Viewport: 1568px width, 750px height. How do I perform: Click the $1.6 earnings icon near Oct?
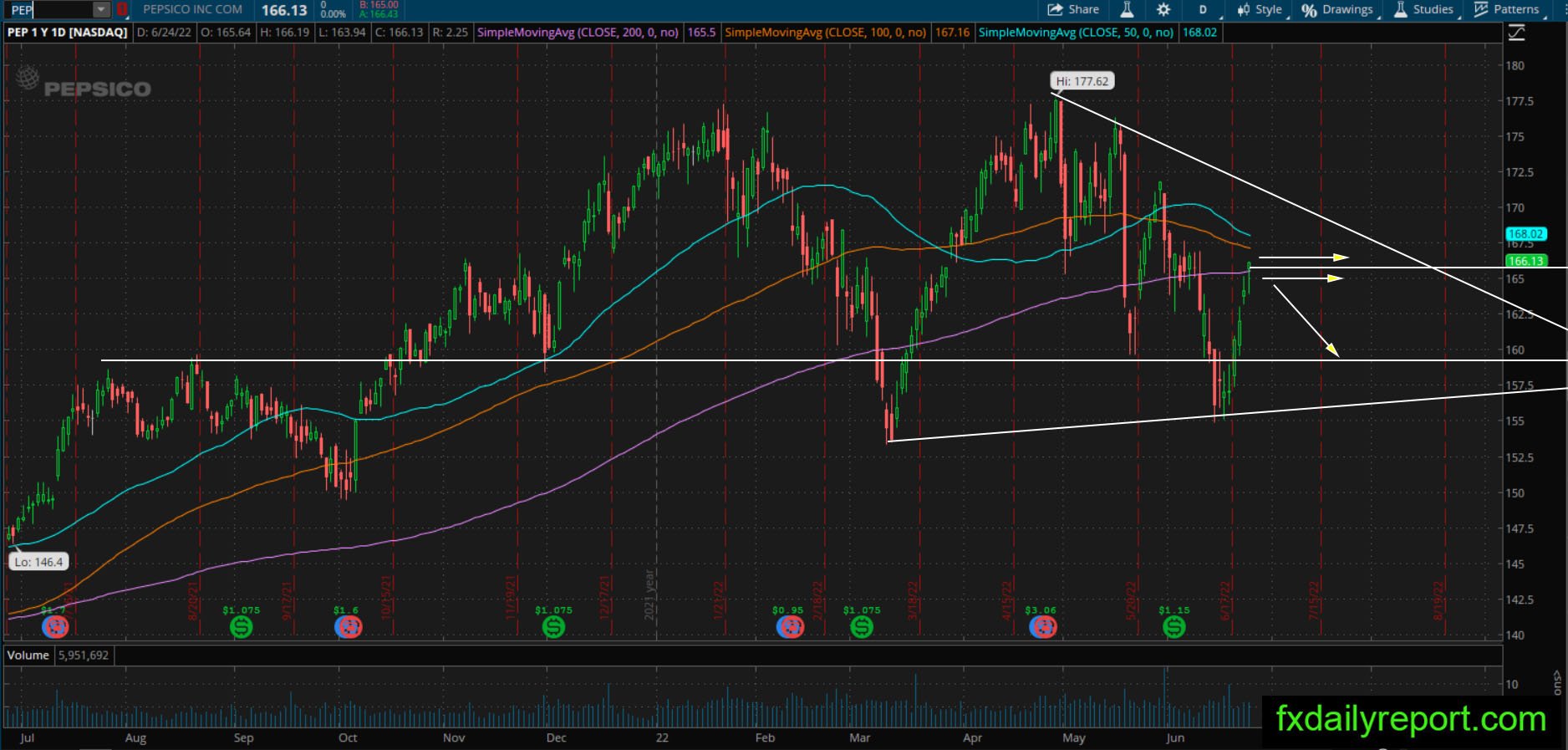coord(348,626)
